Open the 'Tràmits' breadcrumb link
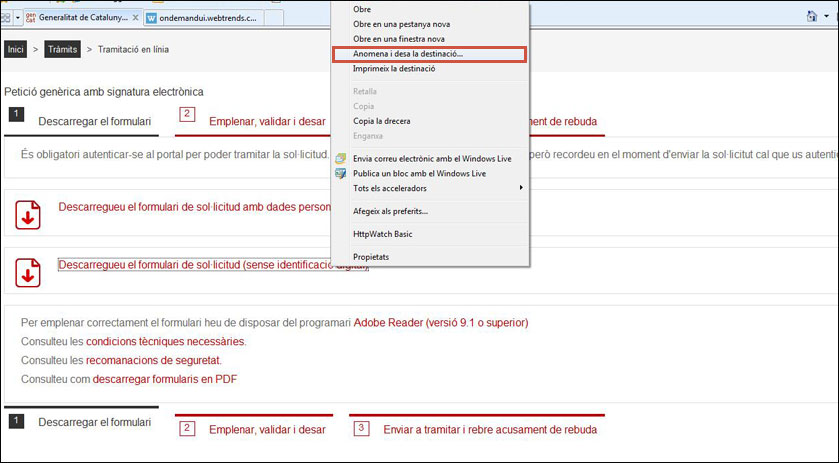This screenshot has height=463, width=839. (63, 48)
